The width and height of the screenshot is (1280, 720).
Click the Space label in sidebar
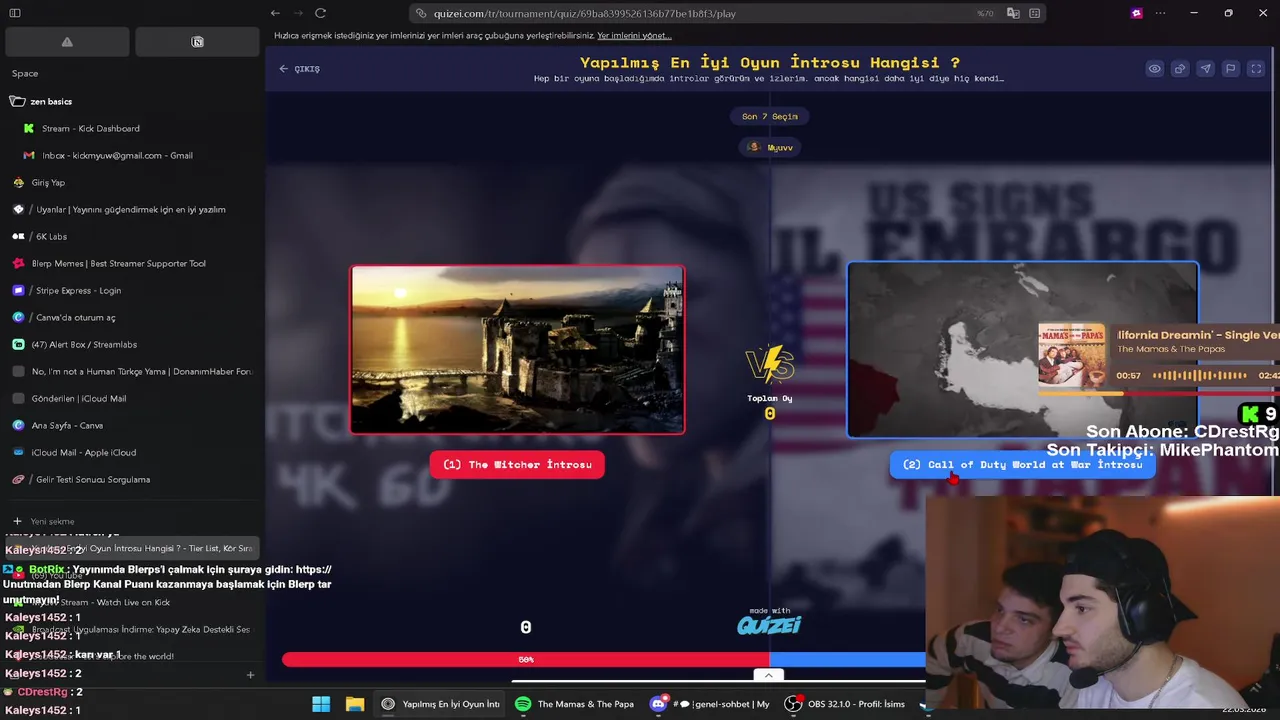pyautogui.click(x=25, y=73)
